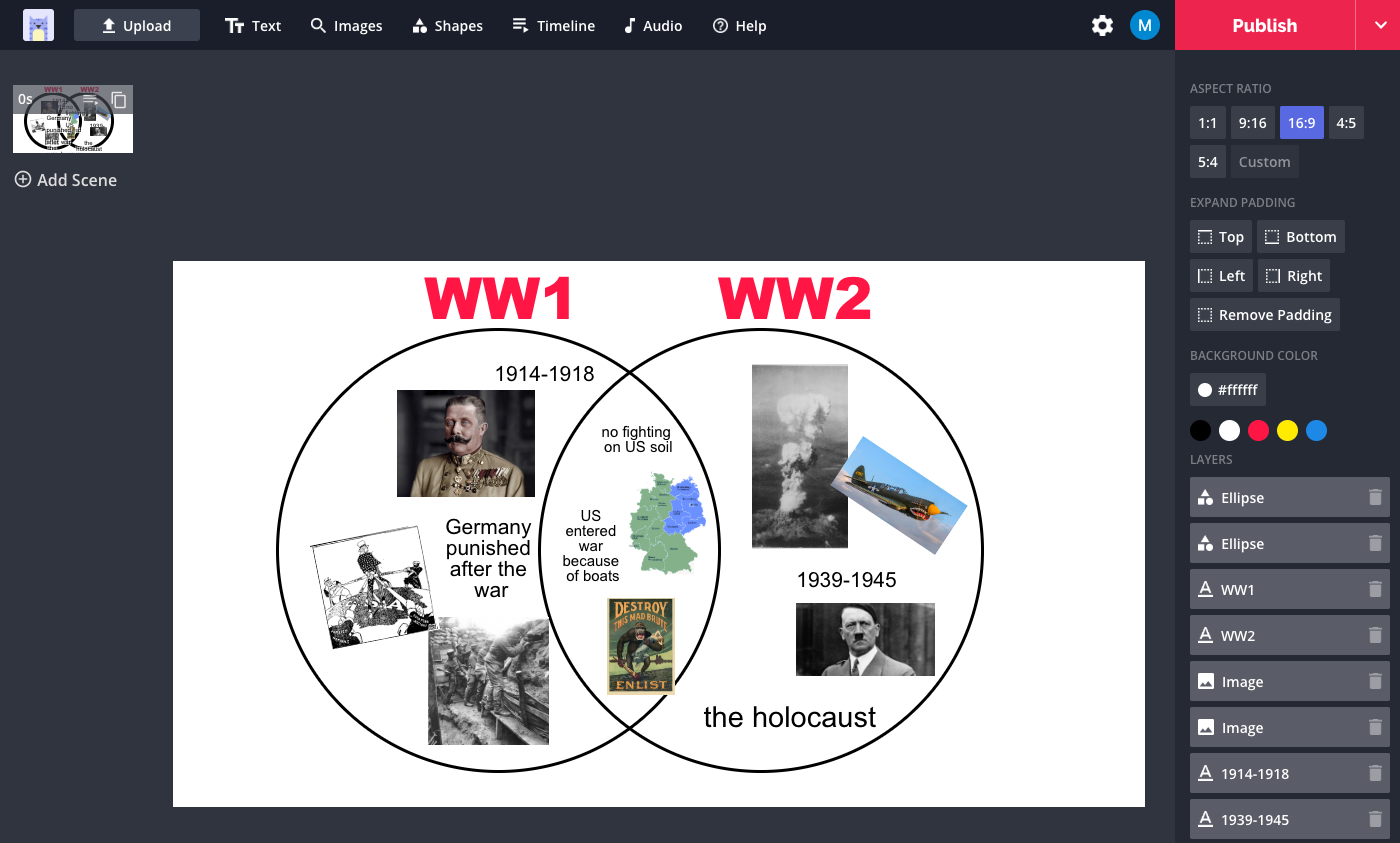Toggle Top padding expansion
1400x843 pixels.
point(1221,237)
